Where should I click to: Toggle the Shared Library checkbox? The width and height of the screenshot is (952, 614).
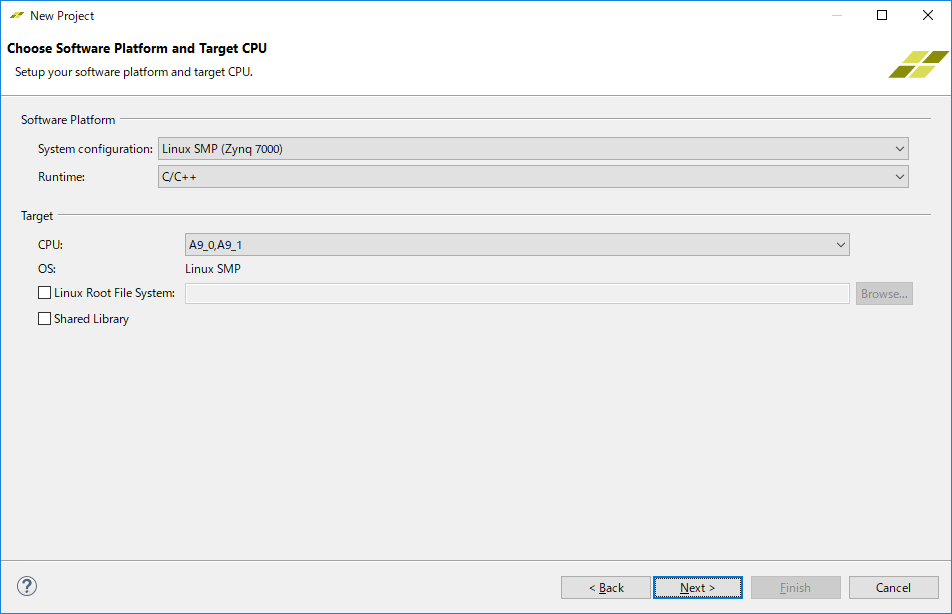[x=44, y=319]
